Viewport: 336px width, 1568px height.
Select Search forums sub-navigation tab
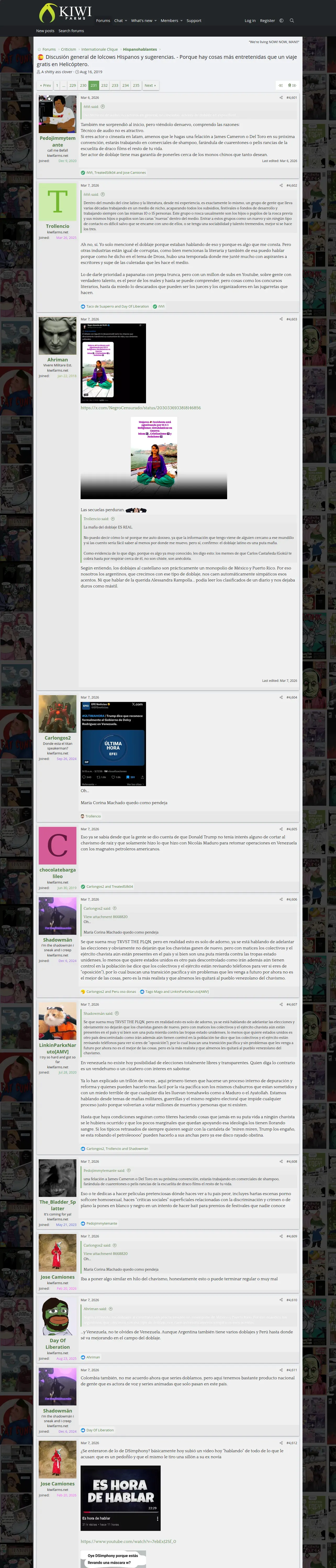[x=71, y=30]
